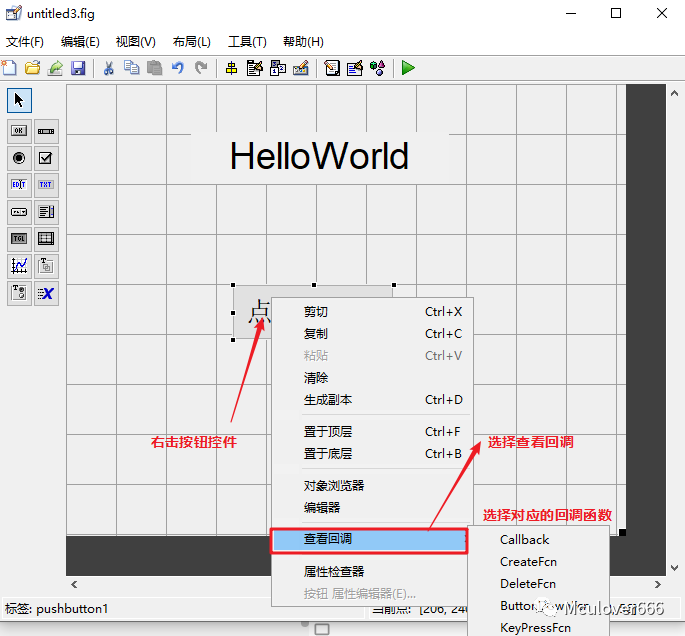Screen dimensions: 685x636
Task: Select the Button Group component
Action: (19, 293)
